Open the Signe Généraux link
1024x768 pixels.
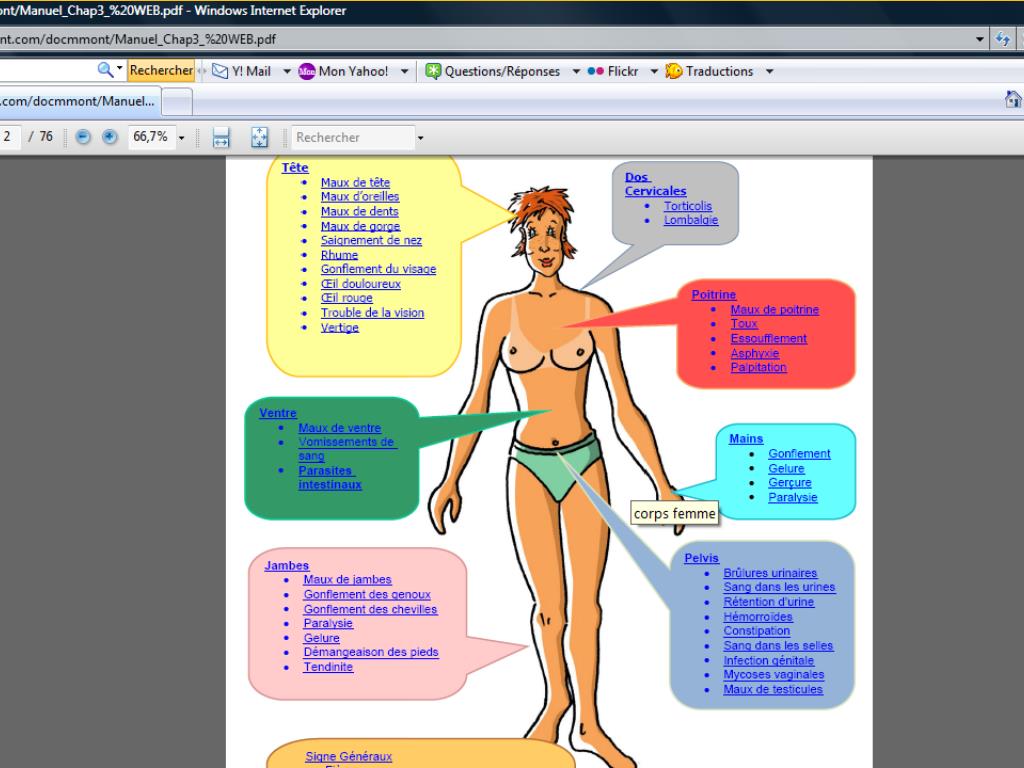coord(349,757)
